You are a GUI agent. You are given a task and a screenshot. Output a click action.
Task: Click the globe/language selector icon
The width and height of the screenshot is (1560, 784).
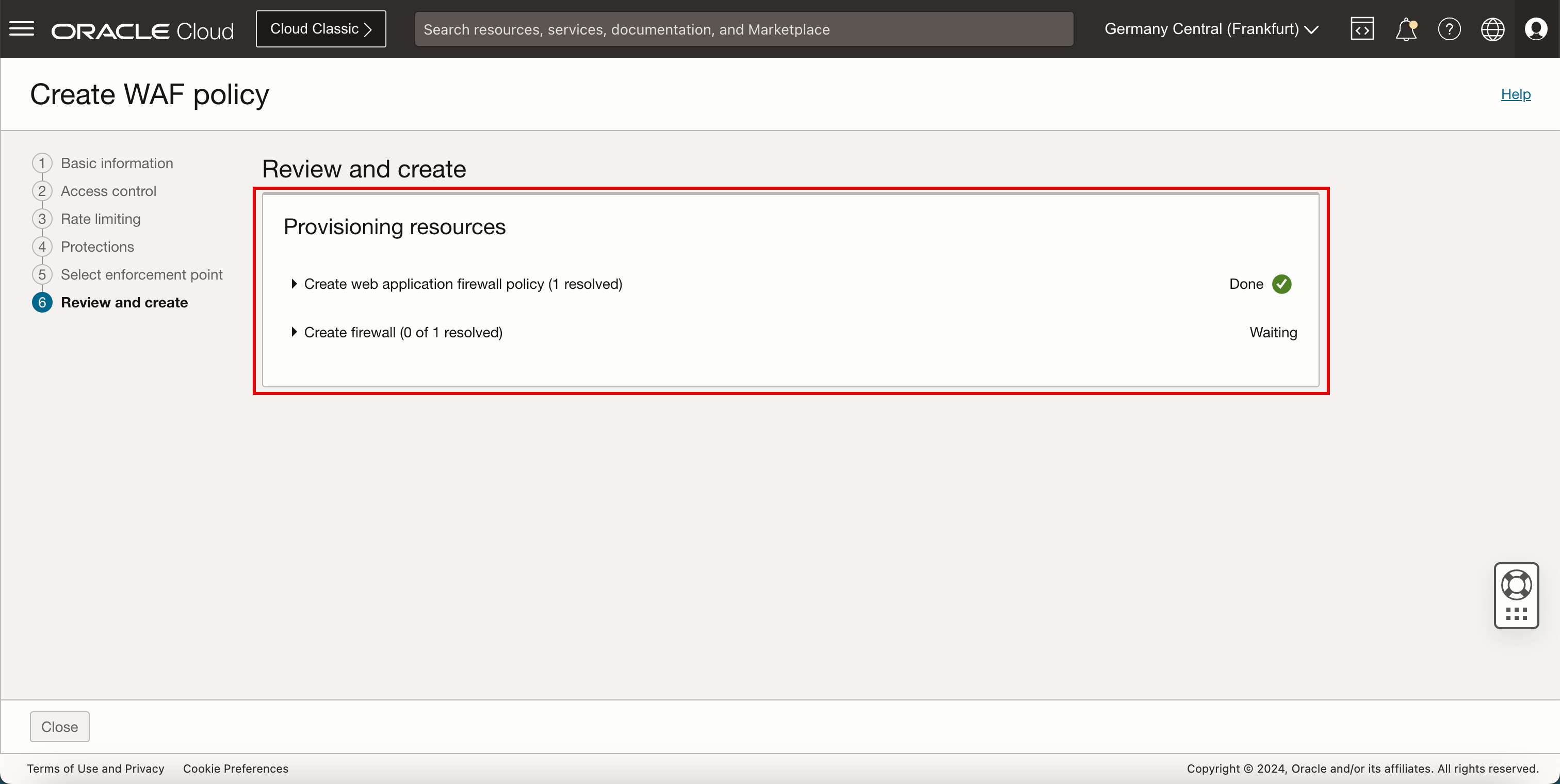1492,29
